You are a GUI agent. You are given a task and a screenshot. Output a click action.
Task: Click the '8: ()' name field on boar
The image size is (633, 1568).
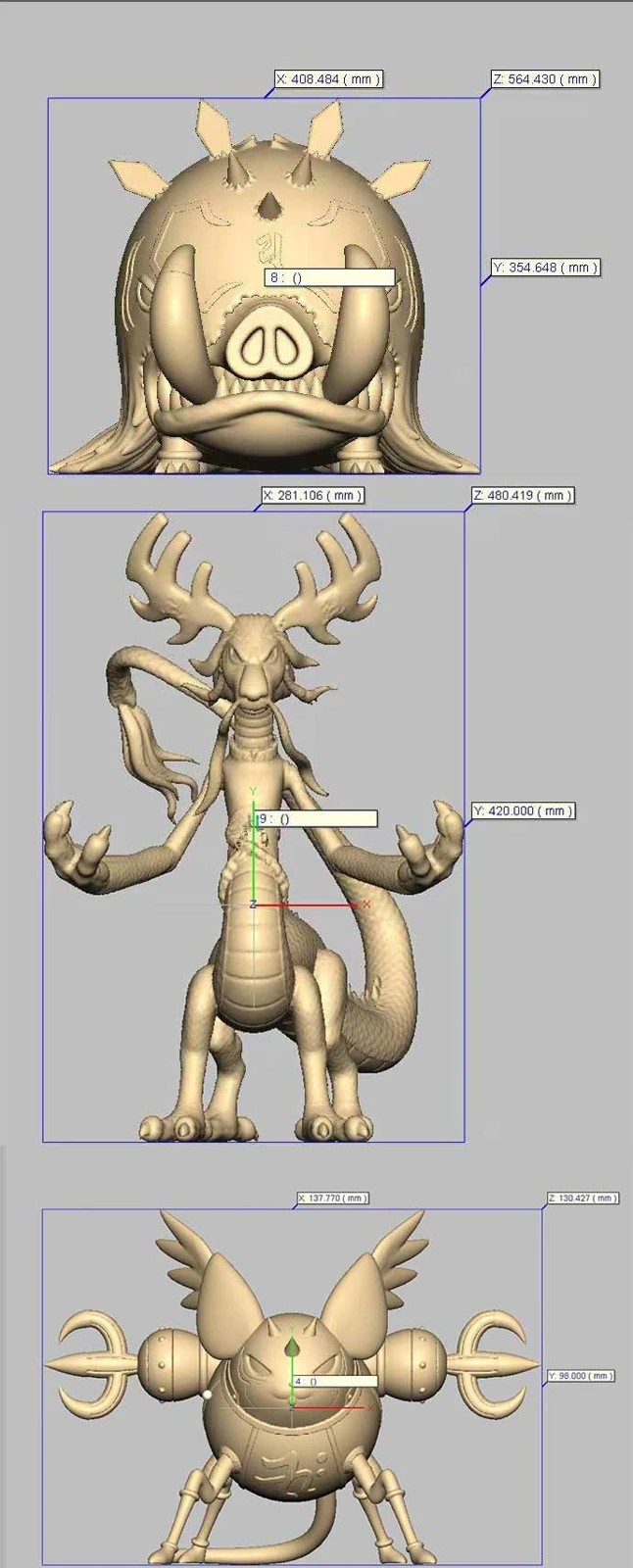pos(330,278)
